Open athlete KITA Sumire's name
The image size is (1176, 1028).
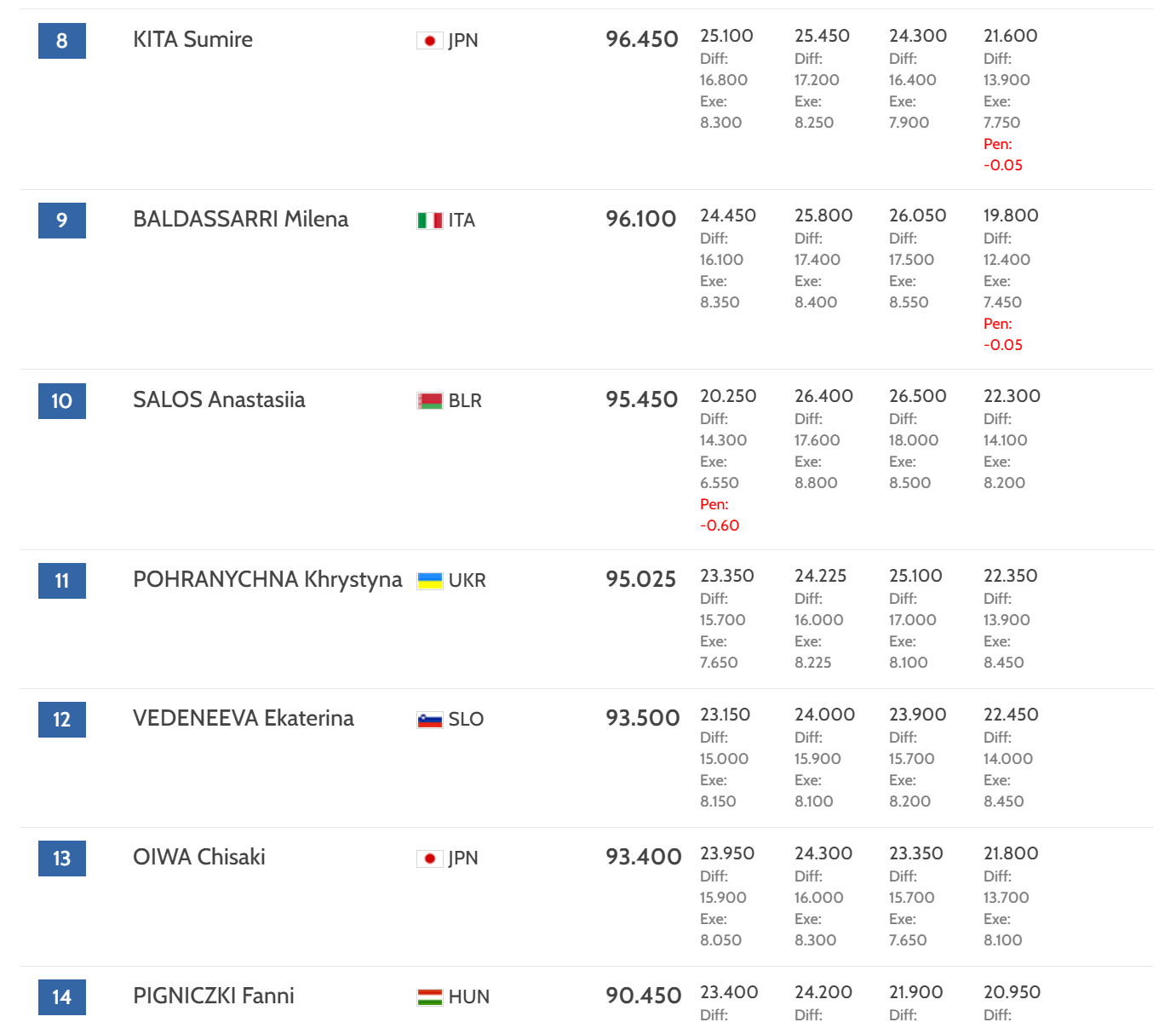tap(192, 40)
